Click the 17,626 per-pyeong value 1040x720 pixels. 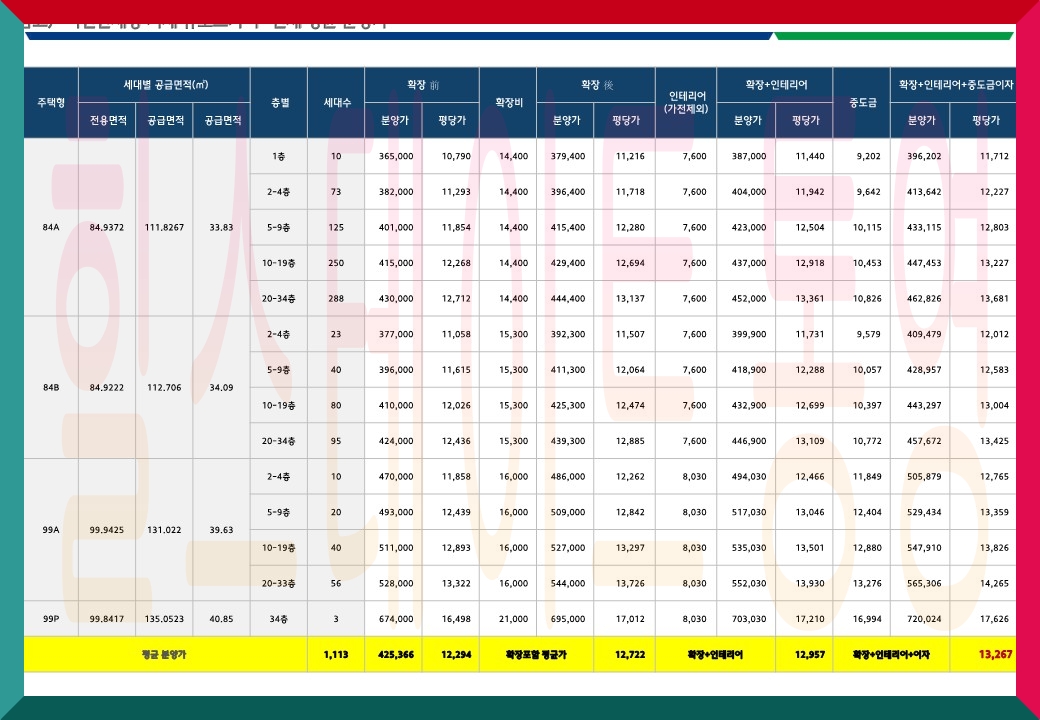pos(994,619)
